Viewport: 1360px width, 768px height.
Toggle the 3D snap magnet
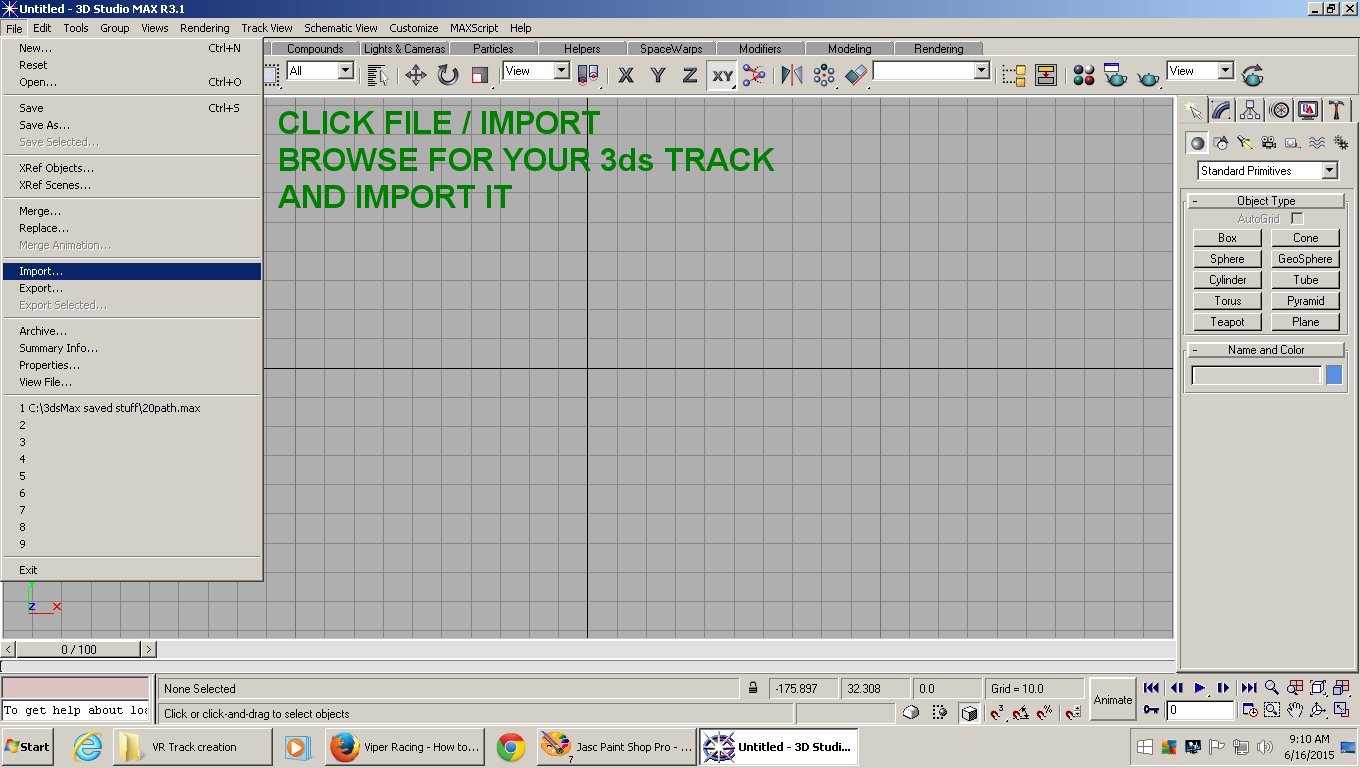[998, 712]
